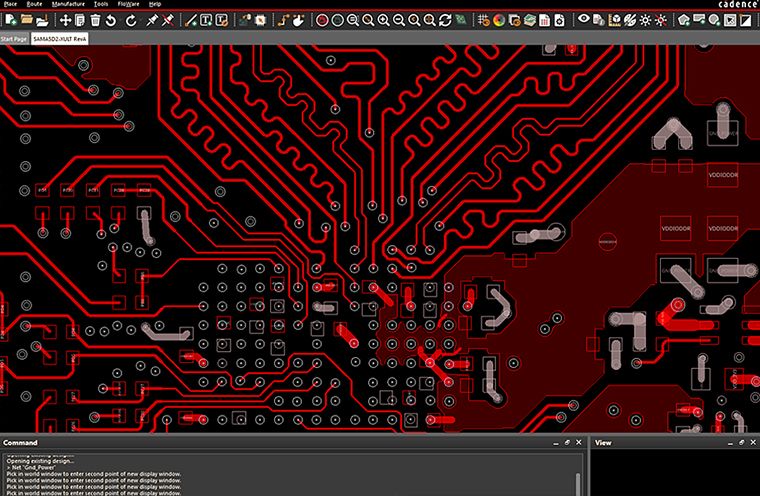Click the New design file icon
Image resolution: width=760 pixels, height=496 pixels.
[x=13, y=19]
